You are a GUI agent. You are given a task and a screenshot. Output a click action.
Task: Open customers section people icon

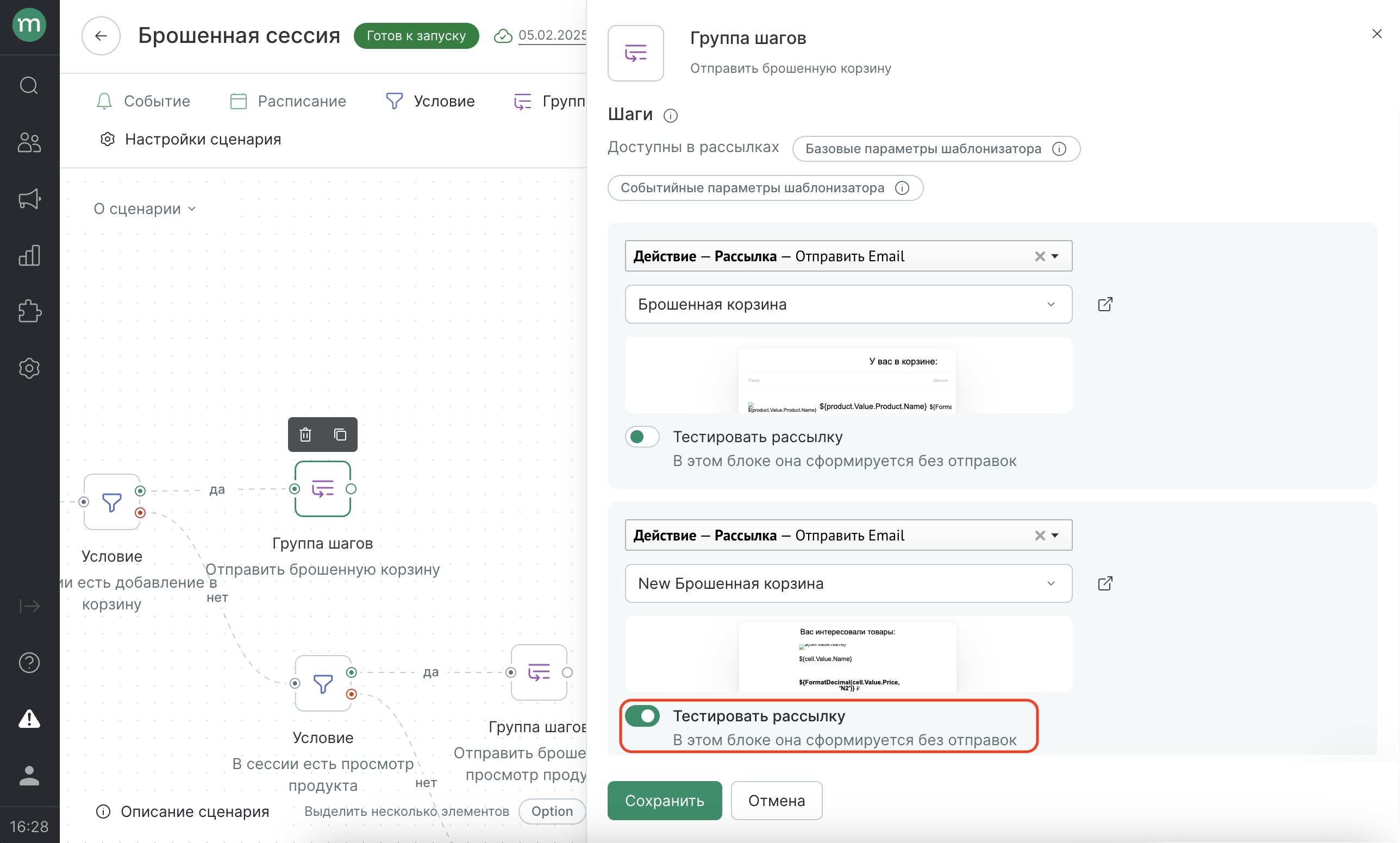(x=29, y=142)
